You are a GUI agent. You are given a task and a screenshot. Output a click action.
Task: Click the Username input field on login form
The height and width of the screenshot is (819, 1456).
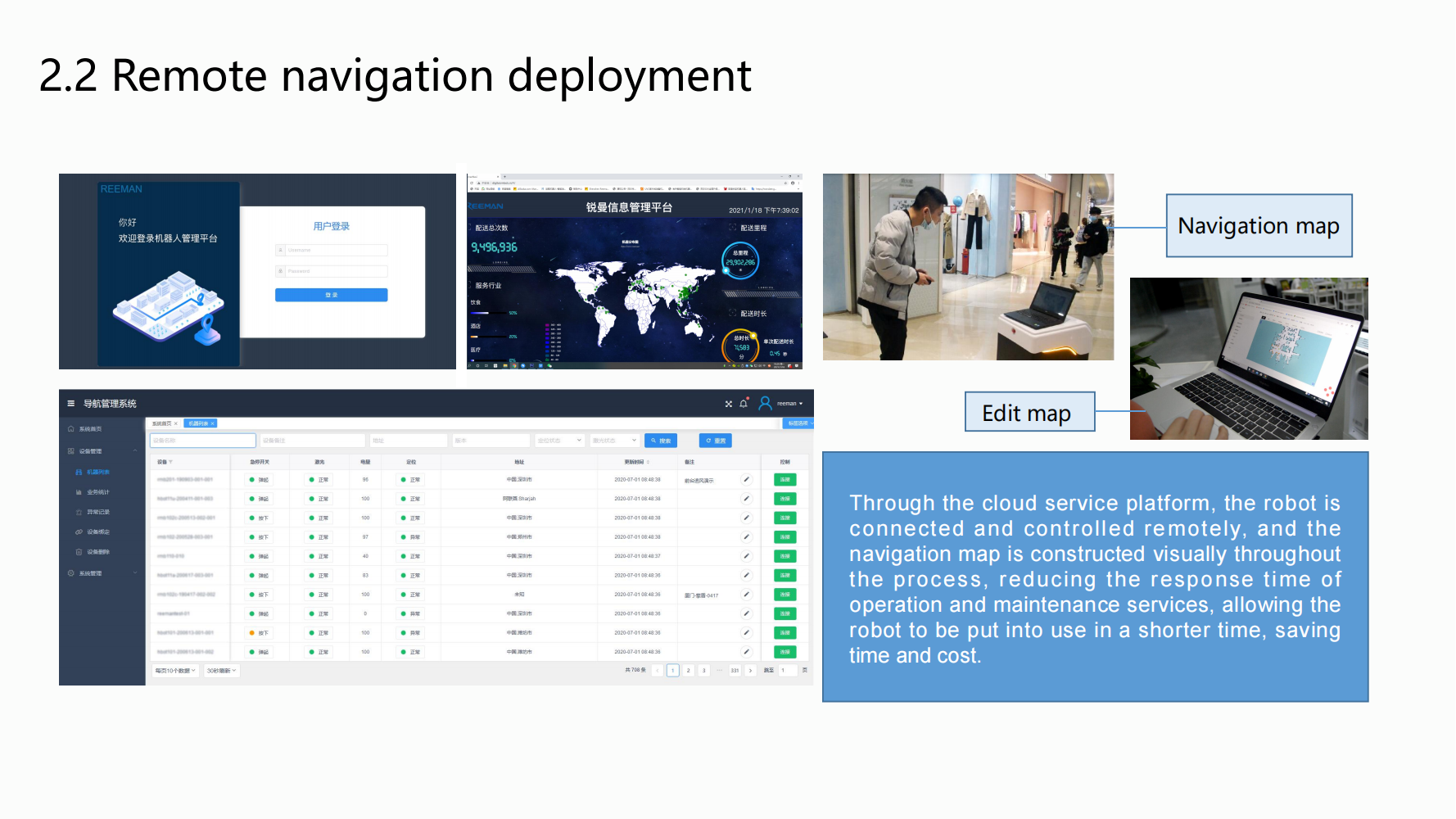(332, 250)
